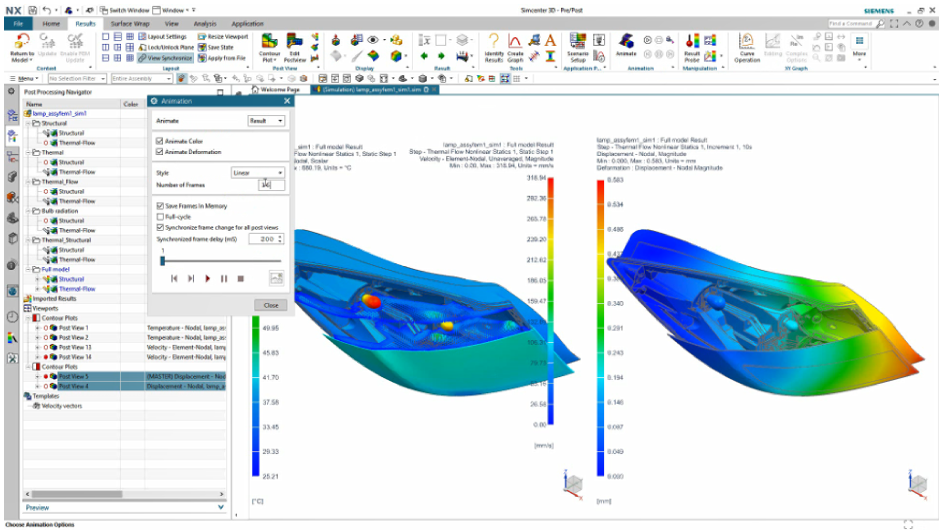Click Apply from File
Image resolution: width=947 pixels, height=532 pixels.
coord(222,58)
